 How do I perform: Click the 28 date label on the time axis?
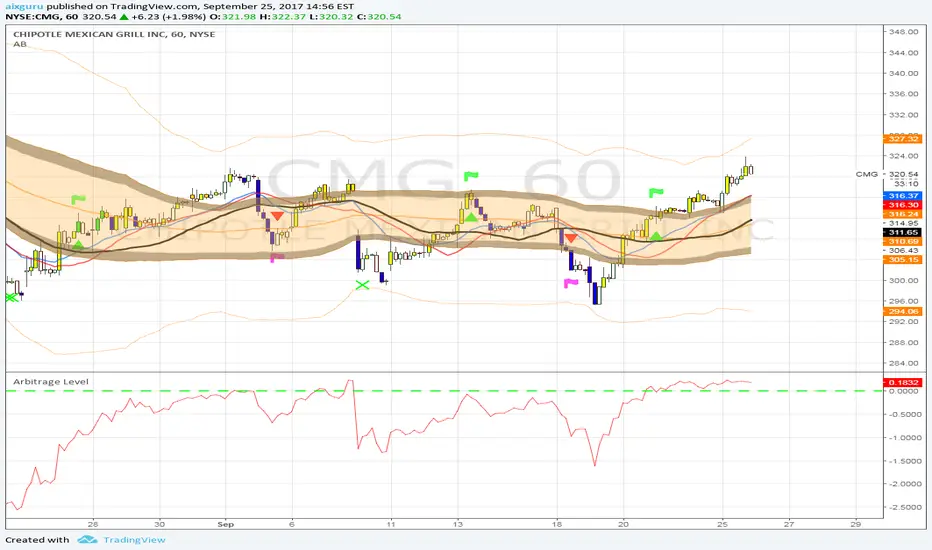93,524
